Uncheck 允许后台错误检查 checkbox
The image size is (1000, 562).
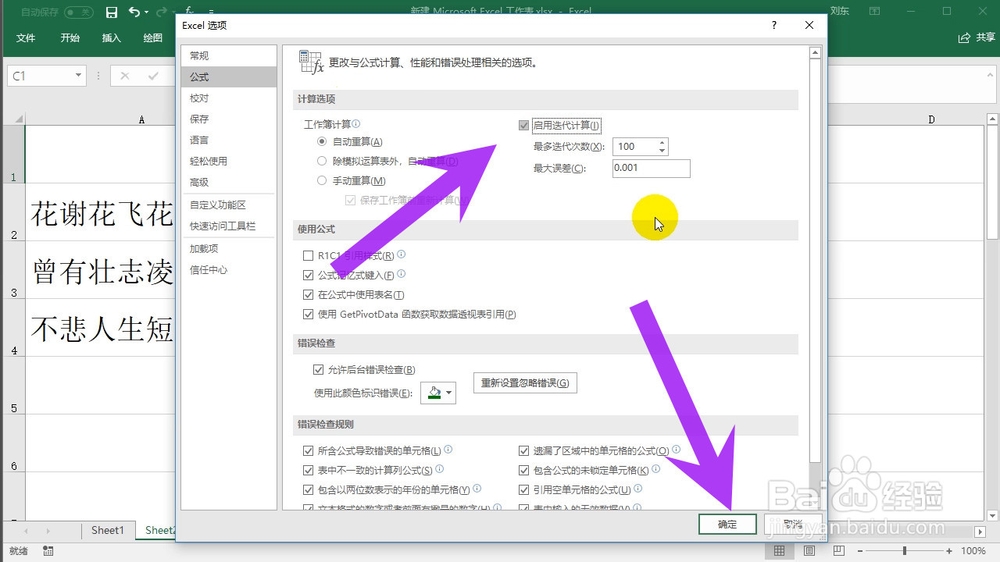[318, 370]
